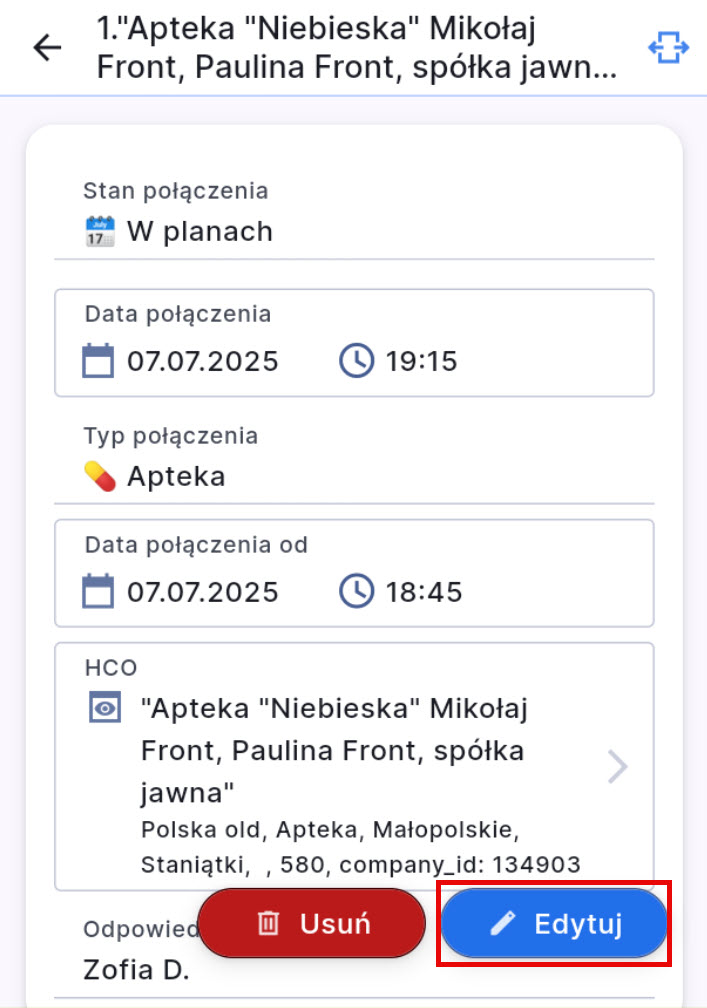Click the clock icon beside 19:15
707x1008 pixels.
click(x=357, y=360)
